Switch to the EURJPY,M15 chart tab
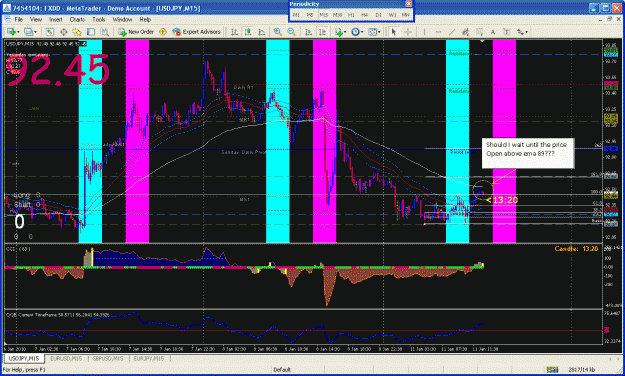625x376 pixels. 149,358
